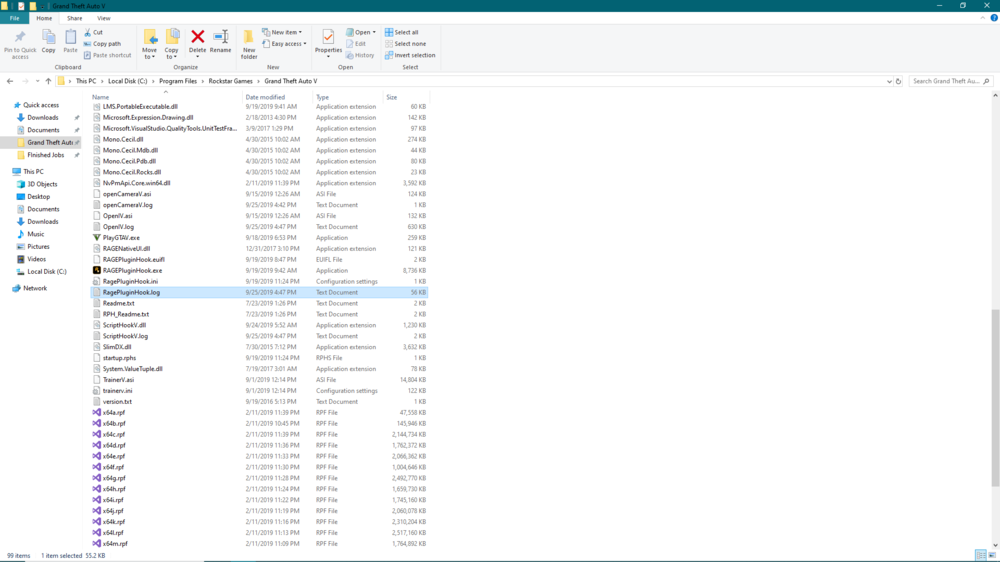Switch to the Home ribbon tab
This screenshot has height=562, width=1000.
44,18
